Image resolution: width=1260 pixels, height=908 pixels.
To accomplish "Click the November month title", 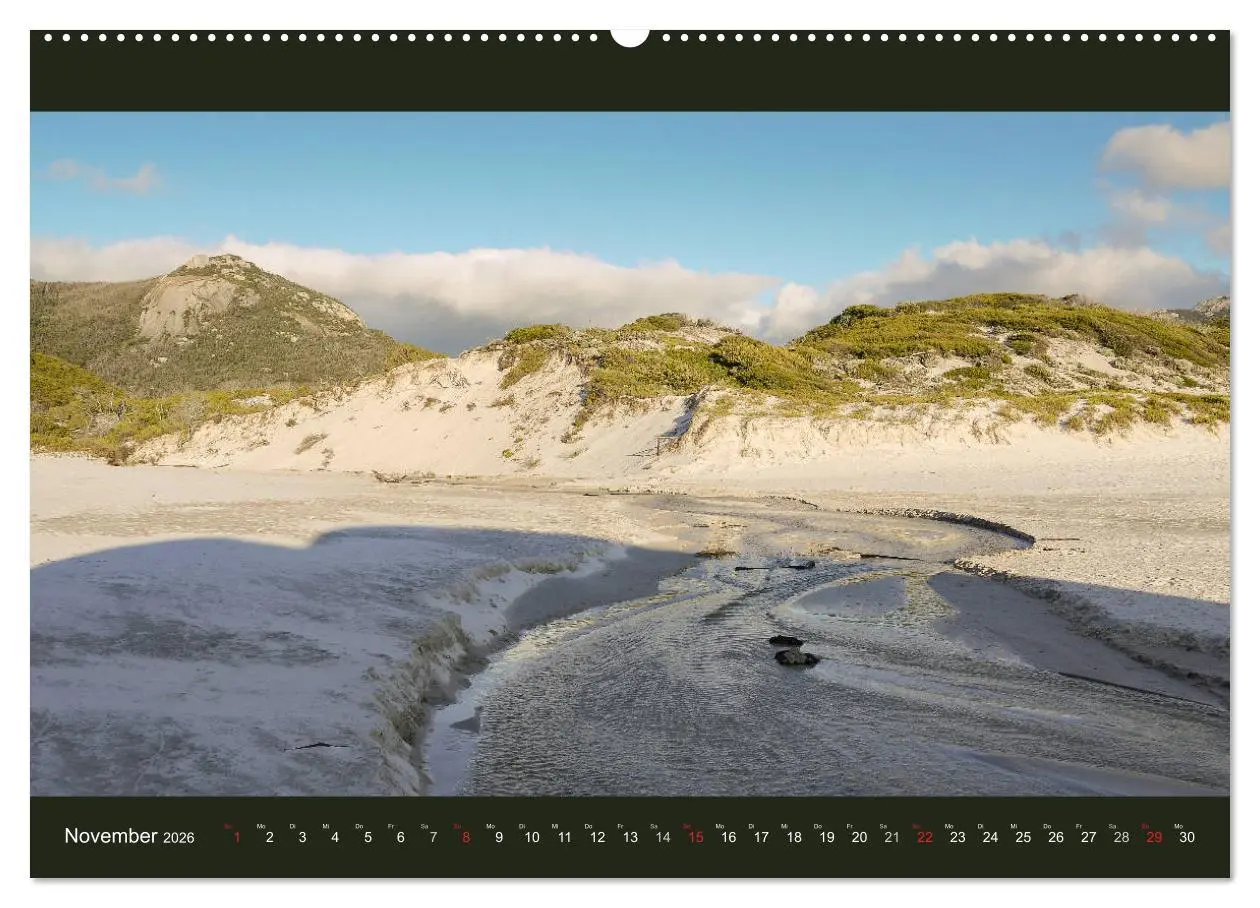I will (110, 834).
